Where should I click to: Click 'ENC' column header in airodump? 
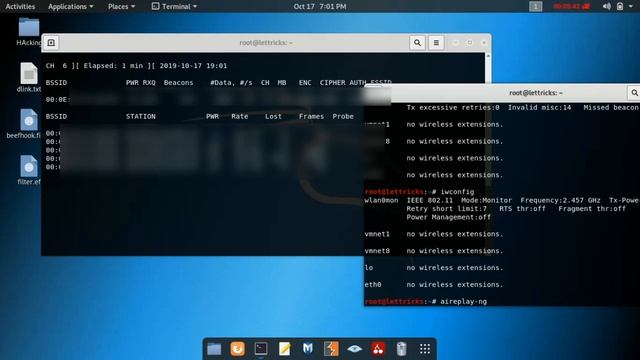click(x=305, y=82)
